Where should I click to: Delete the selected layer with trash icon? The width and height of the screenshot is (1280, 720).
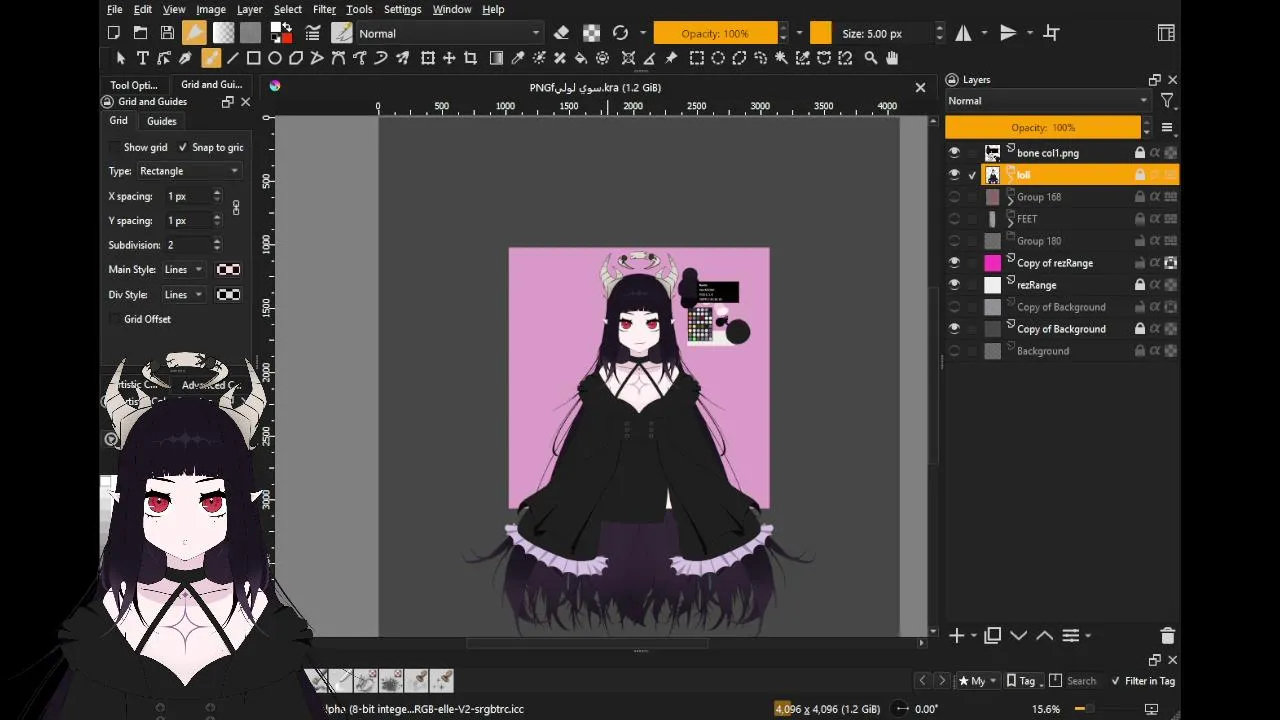coord(1167,636)
